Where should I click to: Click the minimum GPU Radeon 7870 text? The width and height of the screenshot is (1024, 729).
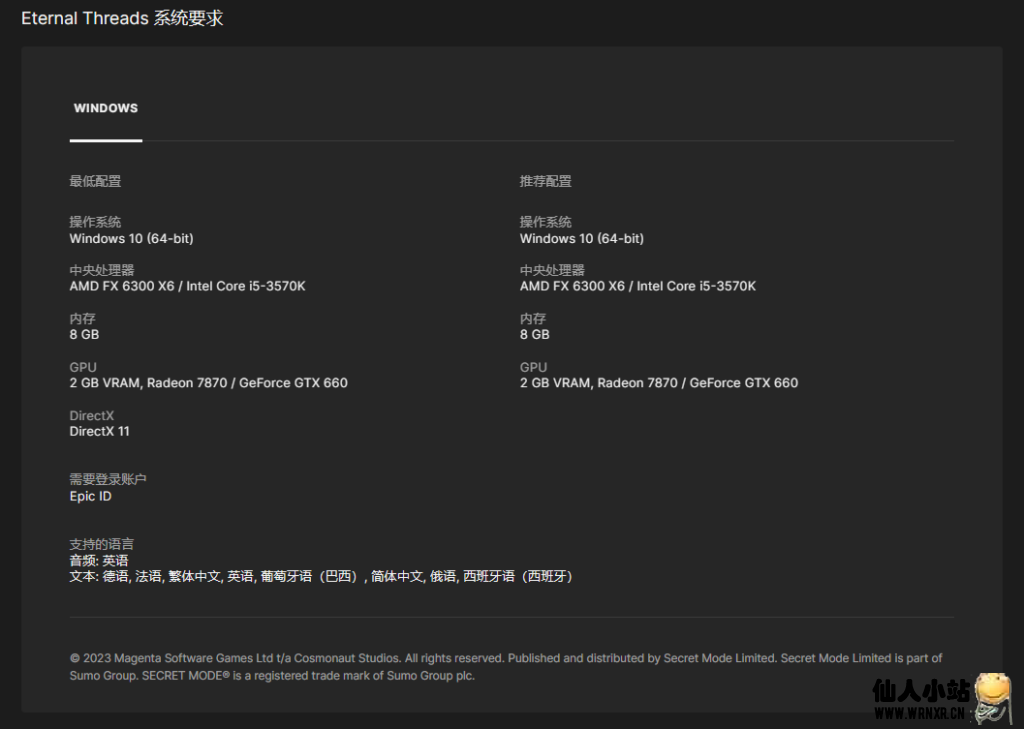tap(208, 383)
